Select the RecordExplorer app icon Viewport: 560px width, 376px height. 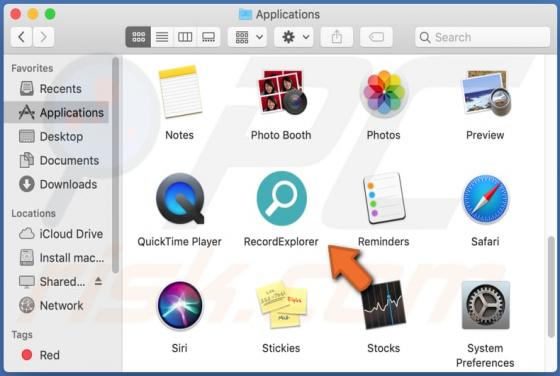tap(281, 199)
